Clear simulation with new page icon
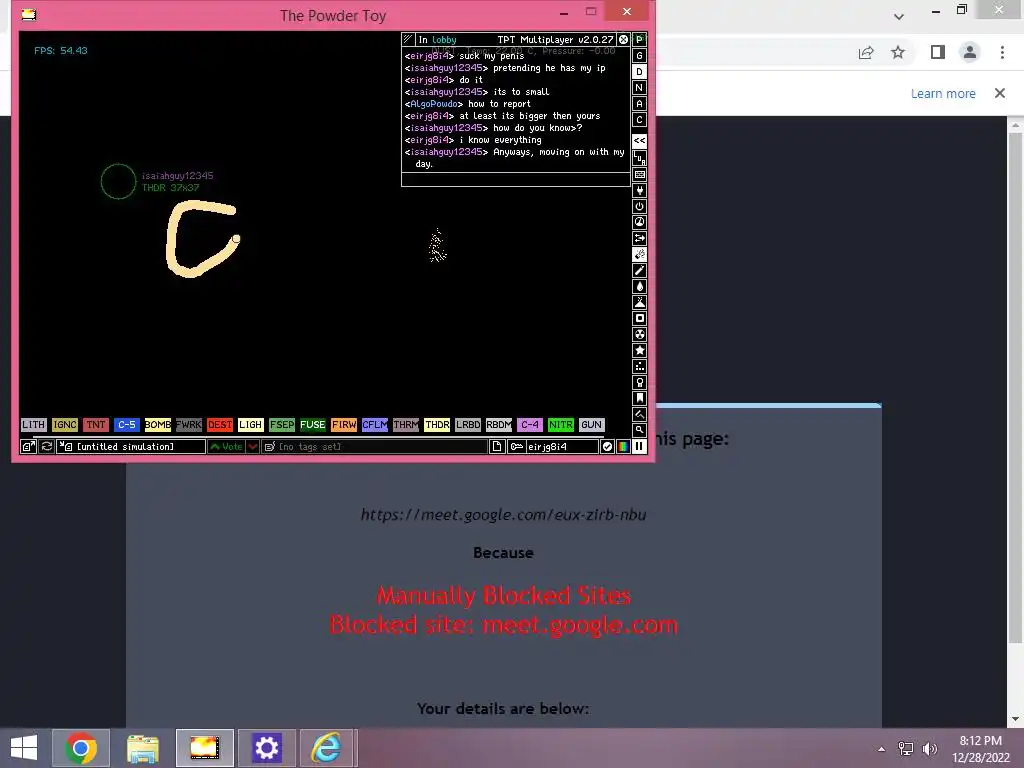The width and height of the screenshot is (1024, 768). (x=497, y=447)
